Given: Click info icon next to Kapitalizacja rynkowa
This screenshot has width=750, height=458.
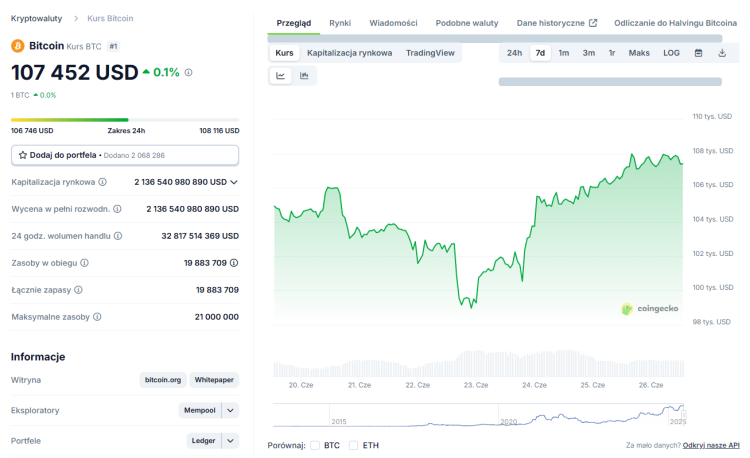Looking at the screenshot, I should 103,182.
